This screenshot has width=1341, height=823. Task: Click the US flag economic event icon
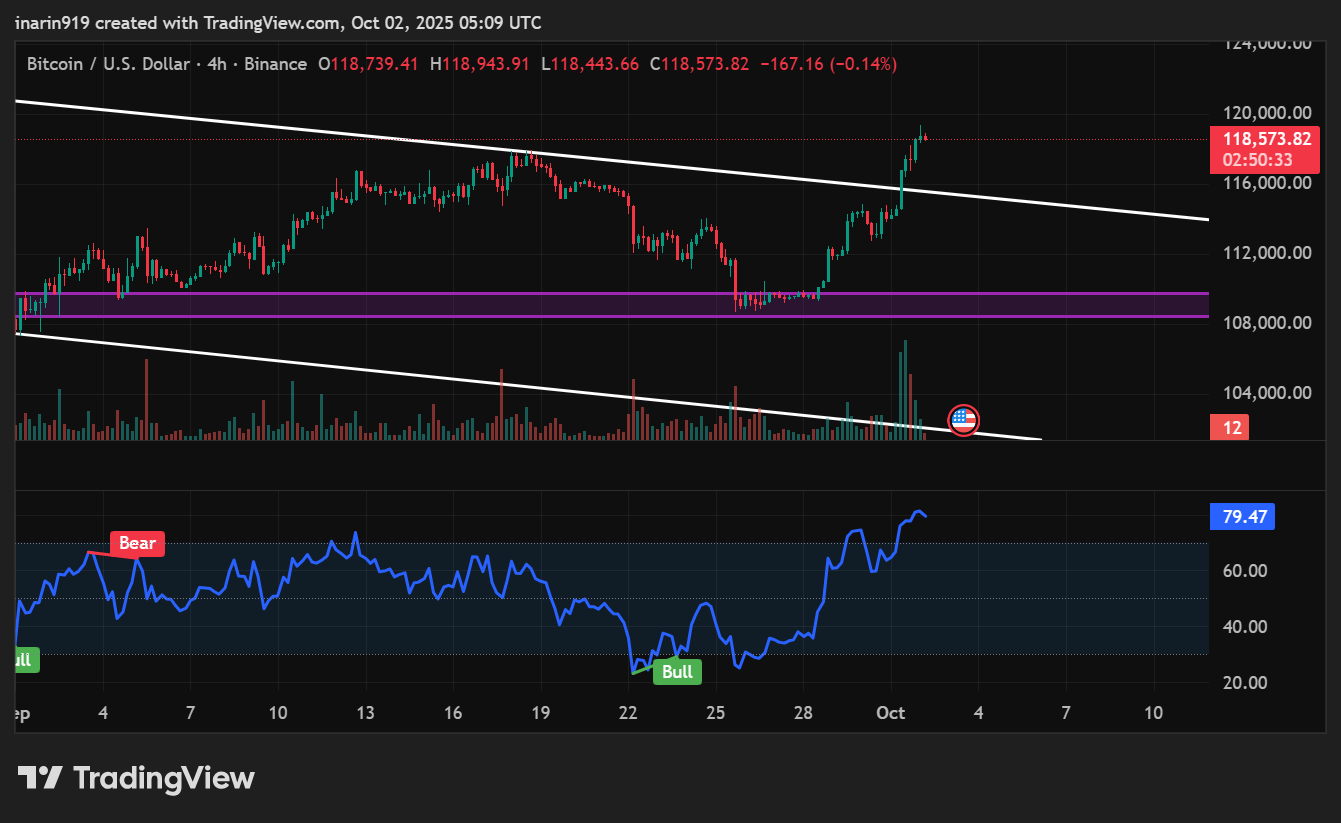pos(963,421)
